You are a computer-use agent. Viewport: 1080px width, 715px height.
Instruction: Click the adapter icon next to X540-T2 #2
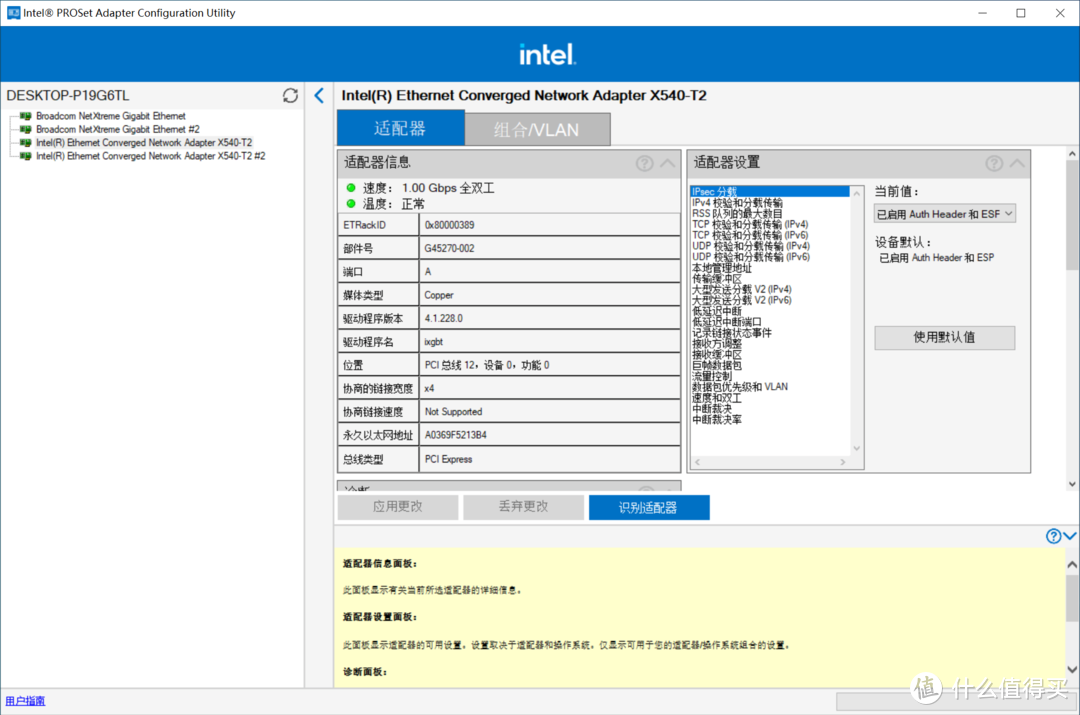click(26, 155)
